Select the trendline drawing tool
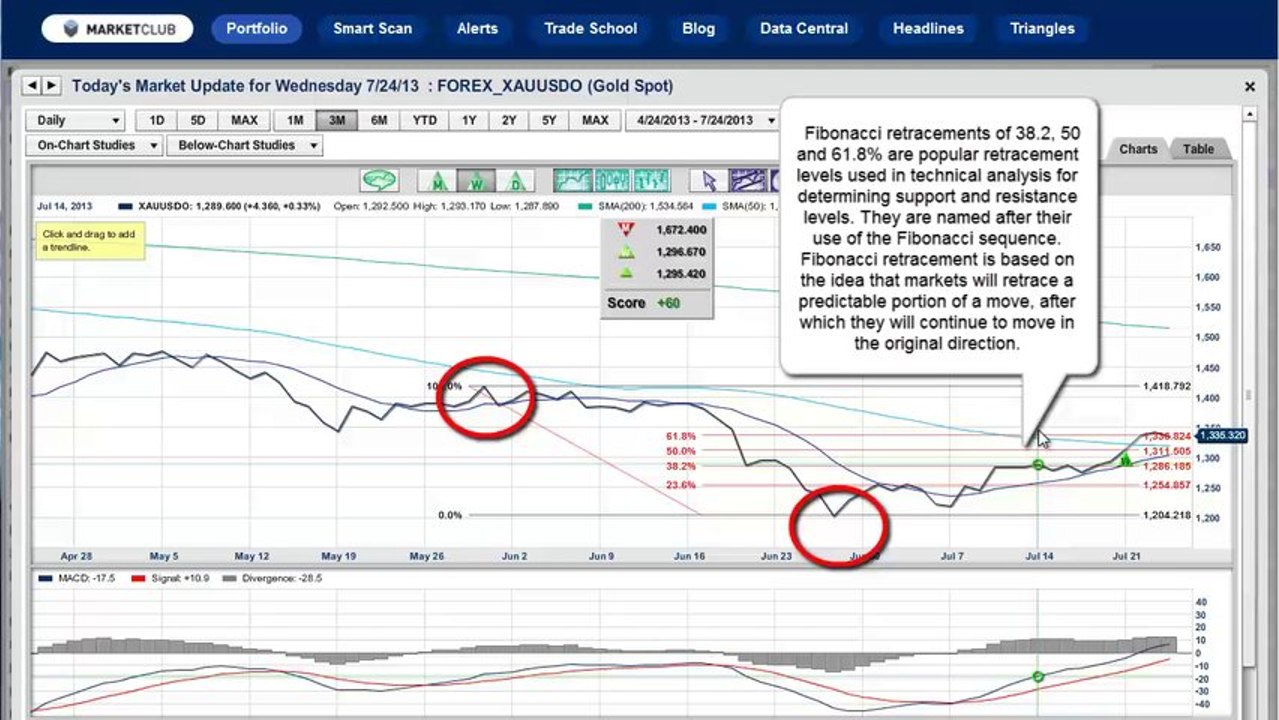1279x720 pixels. tap(749, 181)
